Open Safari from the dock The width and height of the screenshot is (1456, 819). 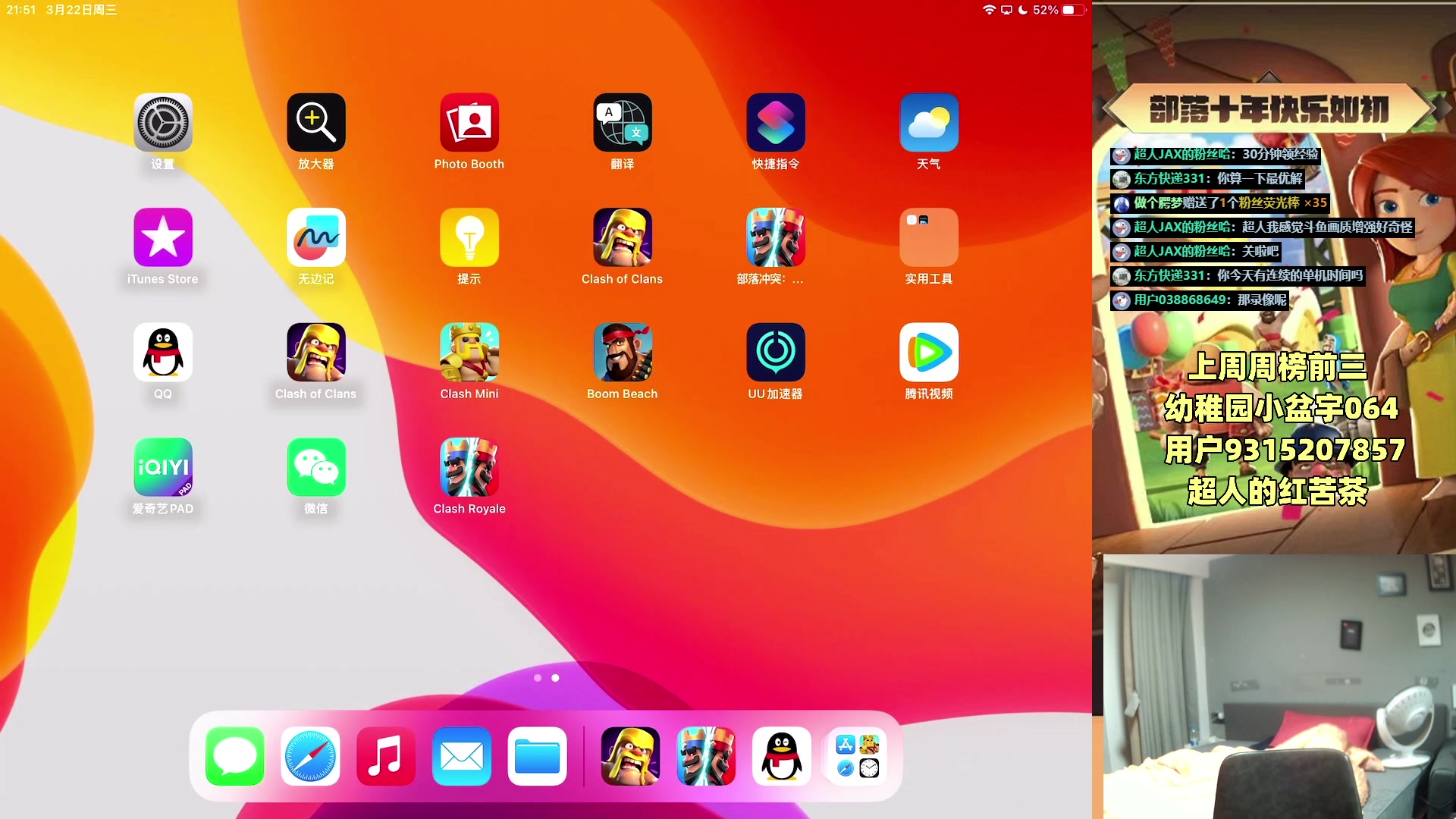click(x=311, y=756)
